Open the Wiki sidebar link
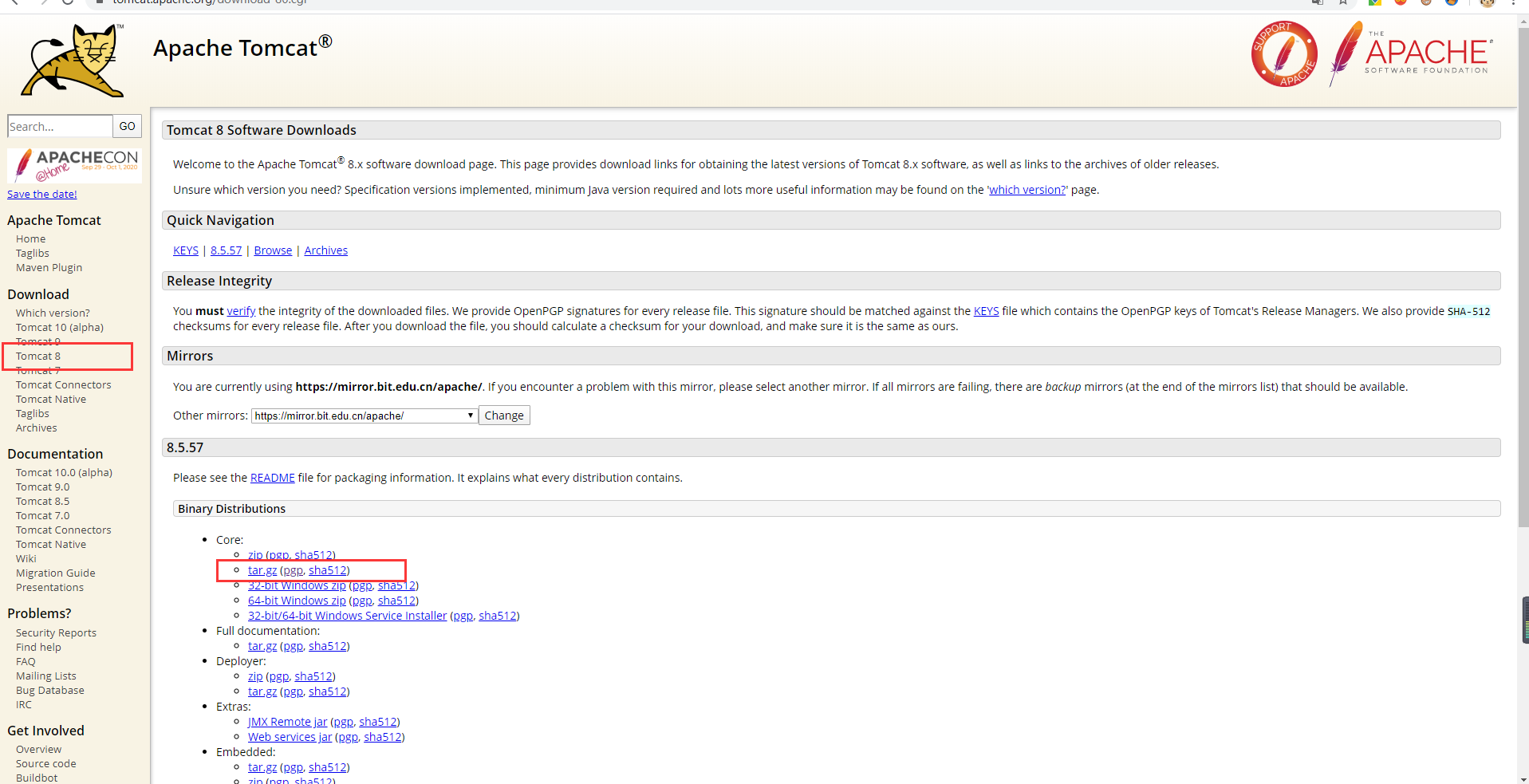Viewport: 1529px width, 784px height. [x=26, y=558]
